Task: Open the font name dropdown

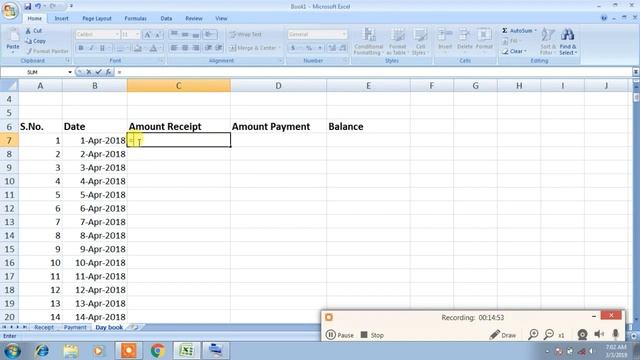Action: (x=117, y=35)
